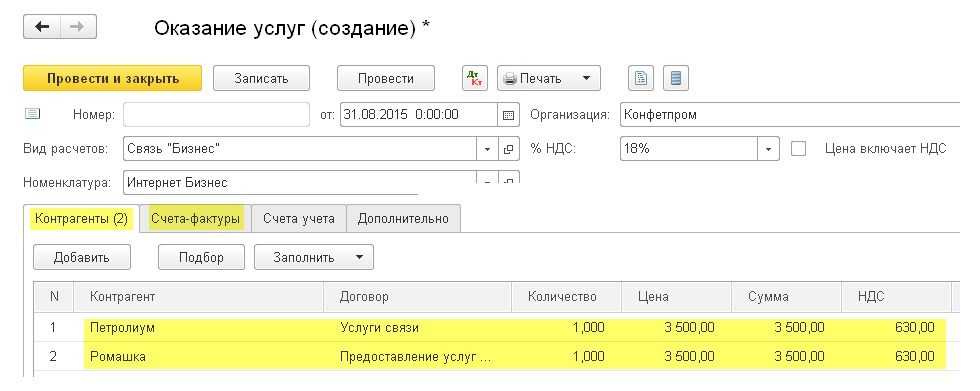Select Предоставление услуг contract cell
Screen dimensions: 980x391
(x=418, y=357)
